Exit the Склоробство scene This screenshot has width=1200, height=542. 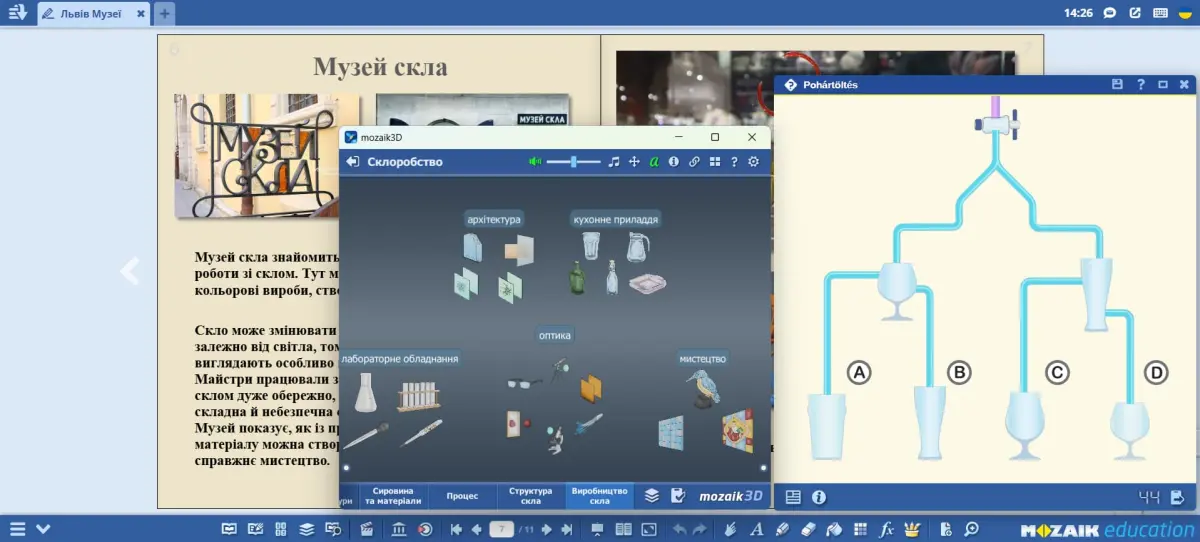352,162
